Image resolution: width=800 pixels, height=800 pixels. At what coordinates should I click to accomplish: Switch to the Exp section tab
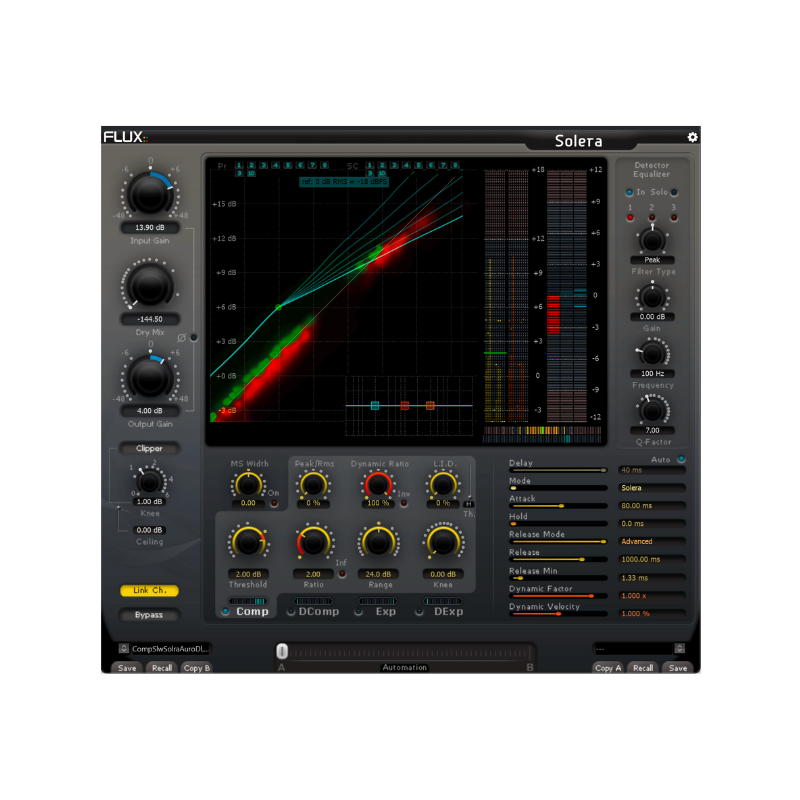[386, 611]
